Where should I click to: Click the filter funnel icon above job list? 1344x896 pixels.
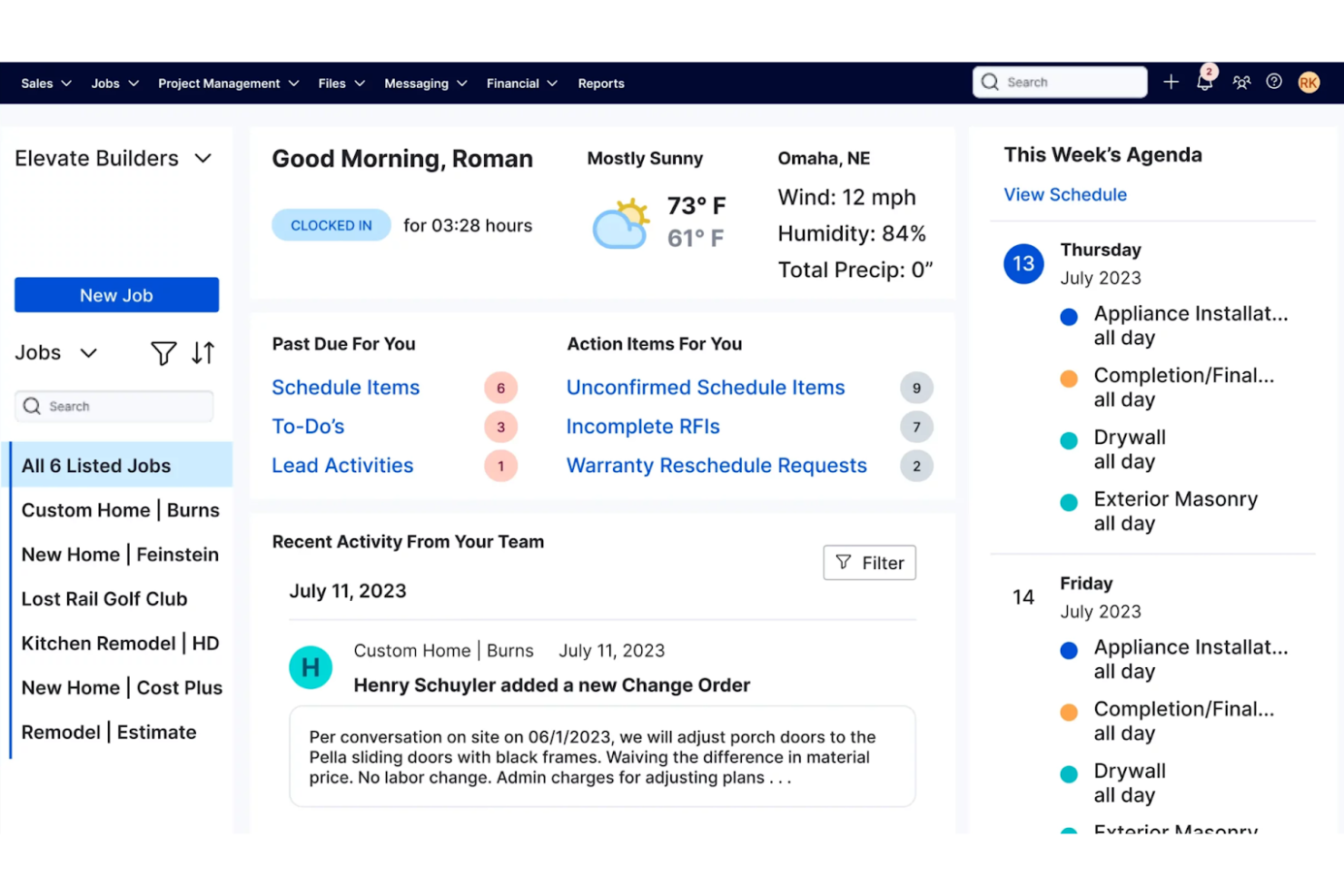163,353
